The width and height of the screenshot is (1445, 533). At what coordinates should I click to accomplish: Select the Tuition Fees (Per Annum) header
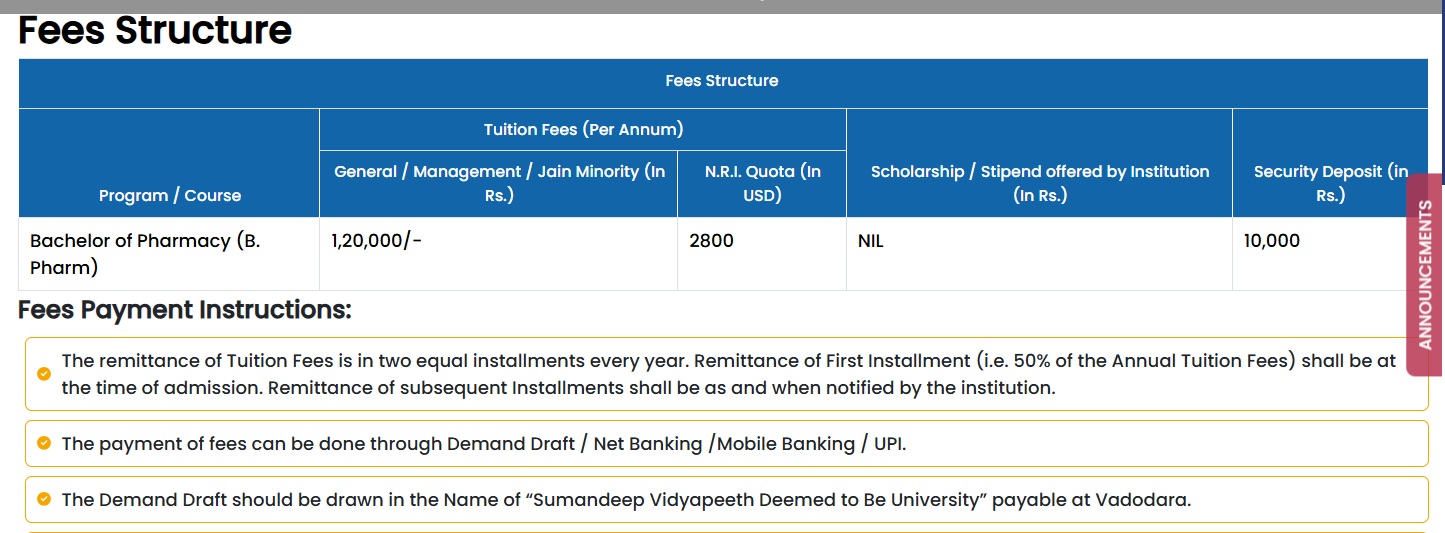pyautogui.click(x=583, y=130)
